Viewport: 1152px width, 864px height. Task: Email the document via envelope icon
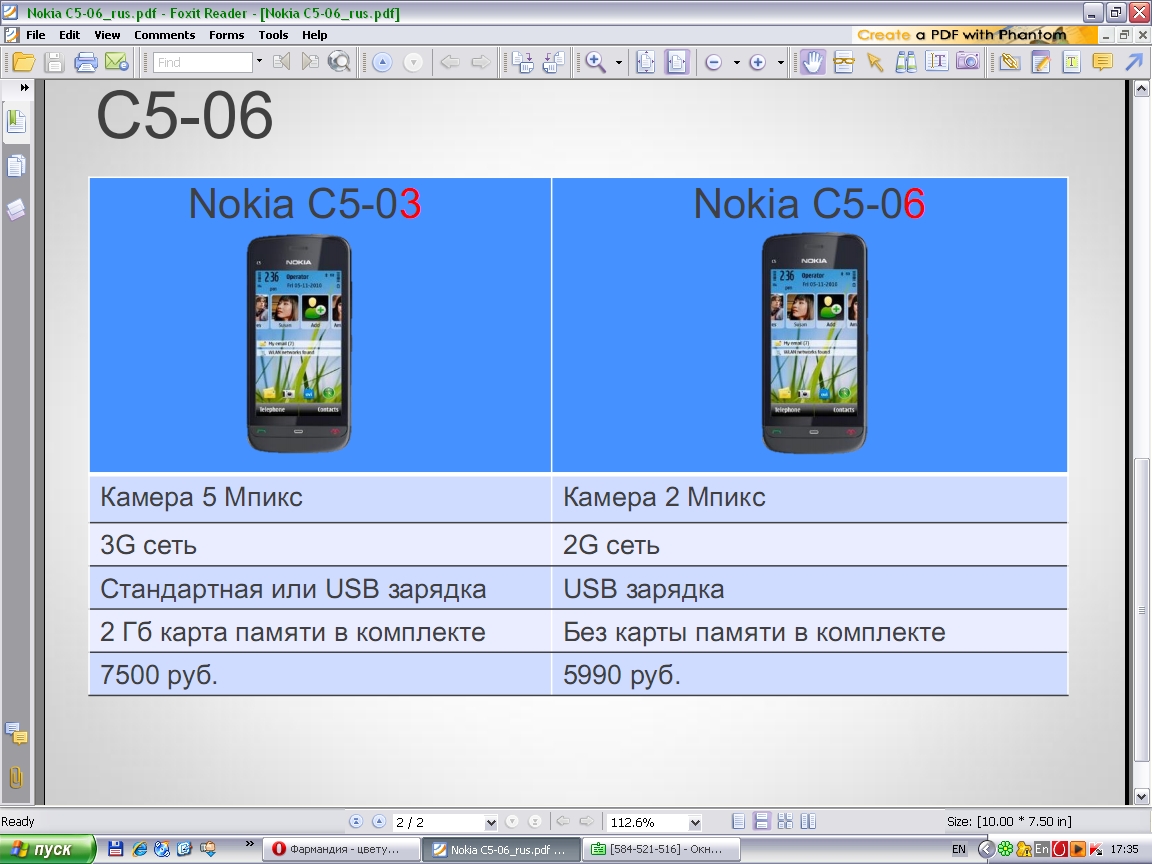click(117, 62)
